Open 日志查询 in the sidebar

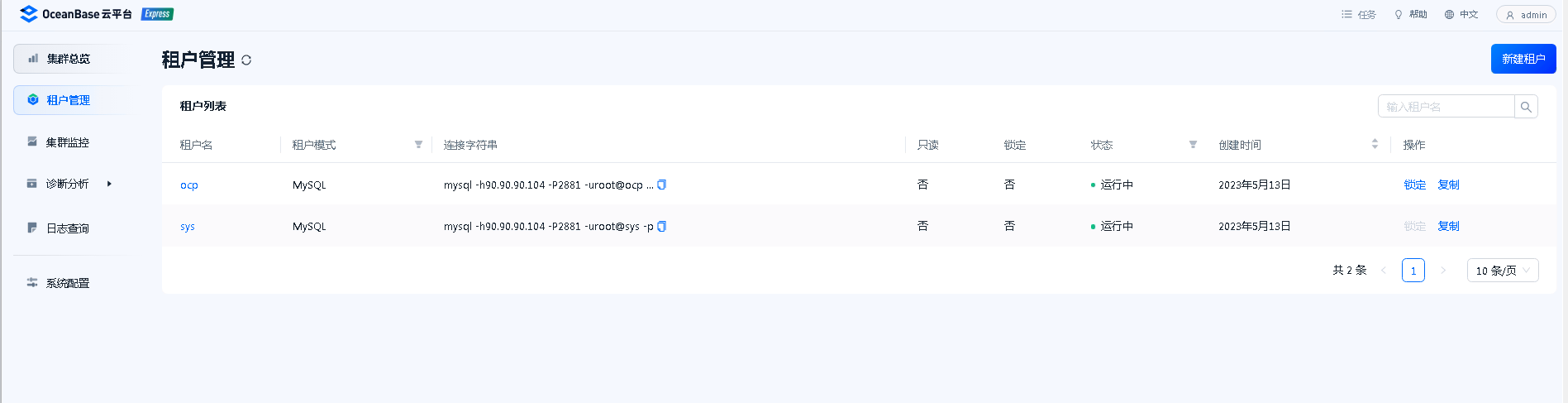[68, 228]
